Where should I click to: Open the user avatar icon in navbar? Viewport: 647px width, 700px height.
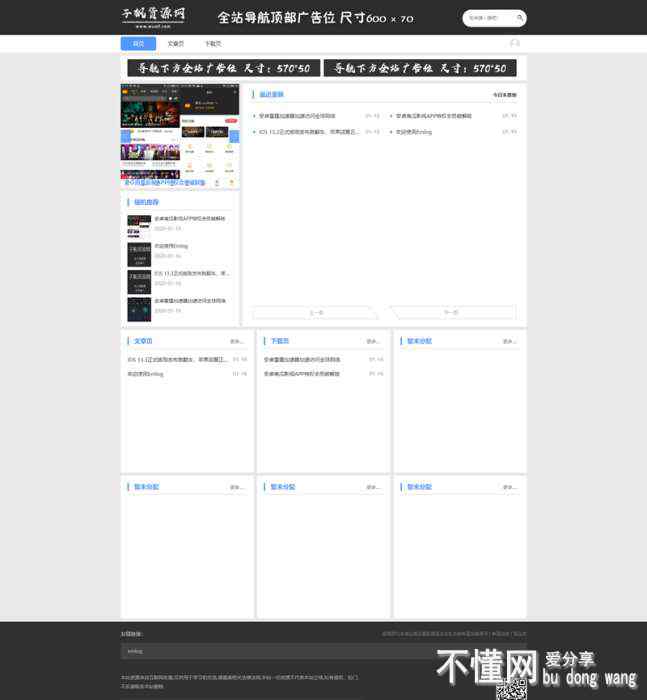[514, 44]
